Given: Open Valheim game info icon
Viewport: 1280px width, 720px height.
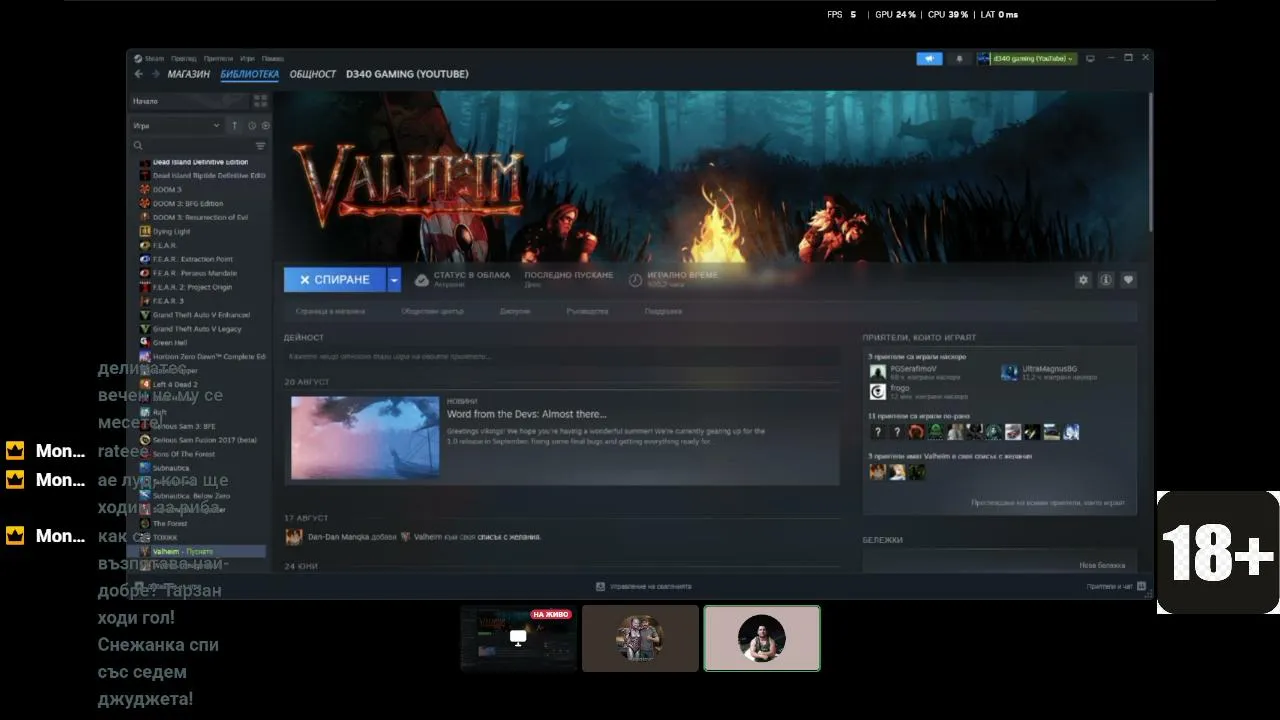Looking at the screenshot, I should (1106, 280).
